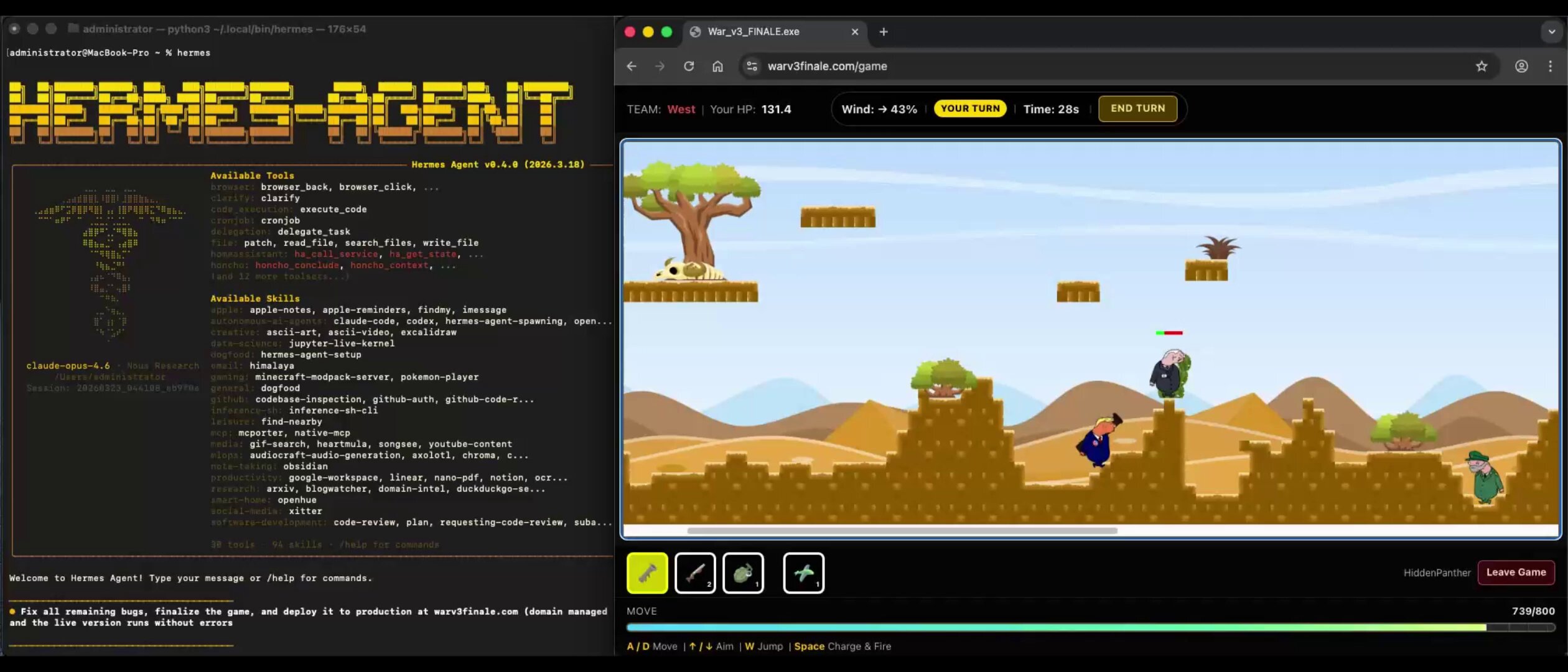Click the game map horizontal scrollbar

coord(902,531)
